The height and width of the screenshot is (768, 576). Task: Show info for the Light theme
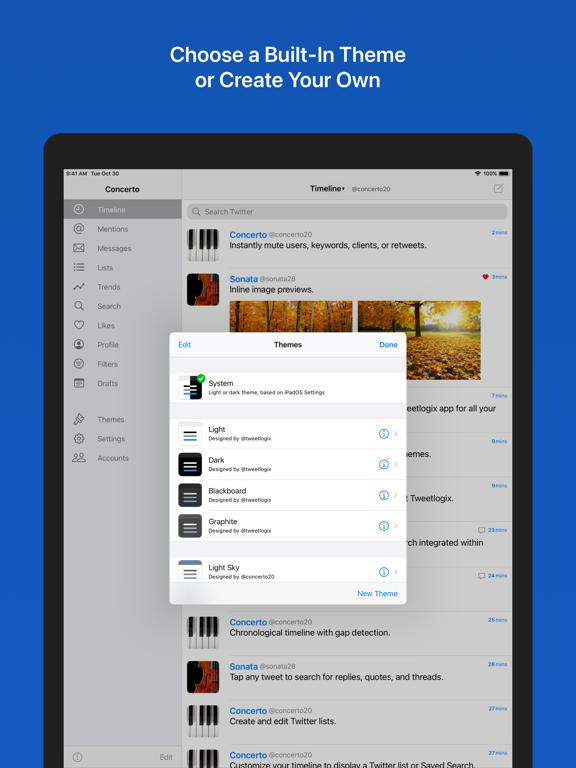tap(384, 433)
